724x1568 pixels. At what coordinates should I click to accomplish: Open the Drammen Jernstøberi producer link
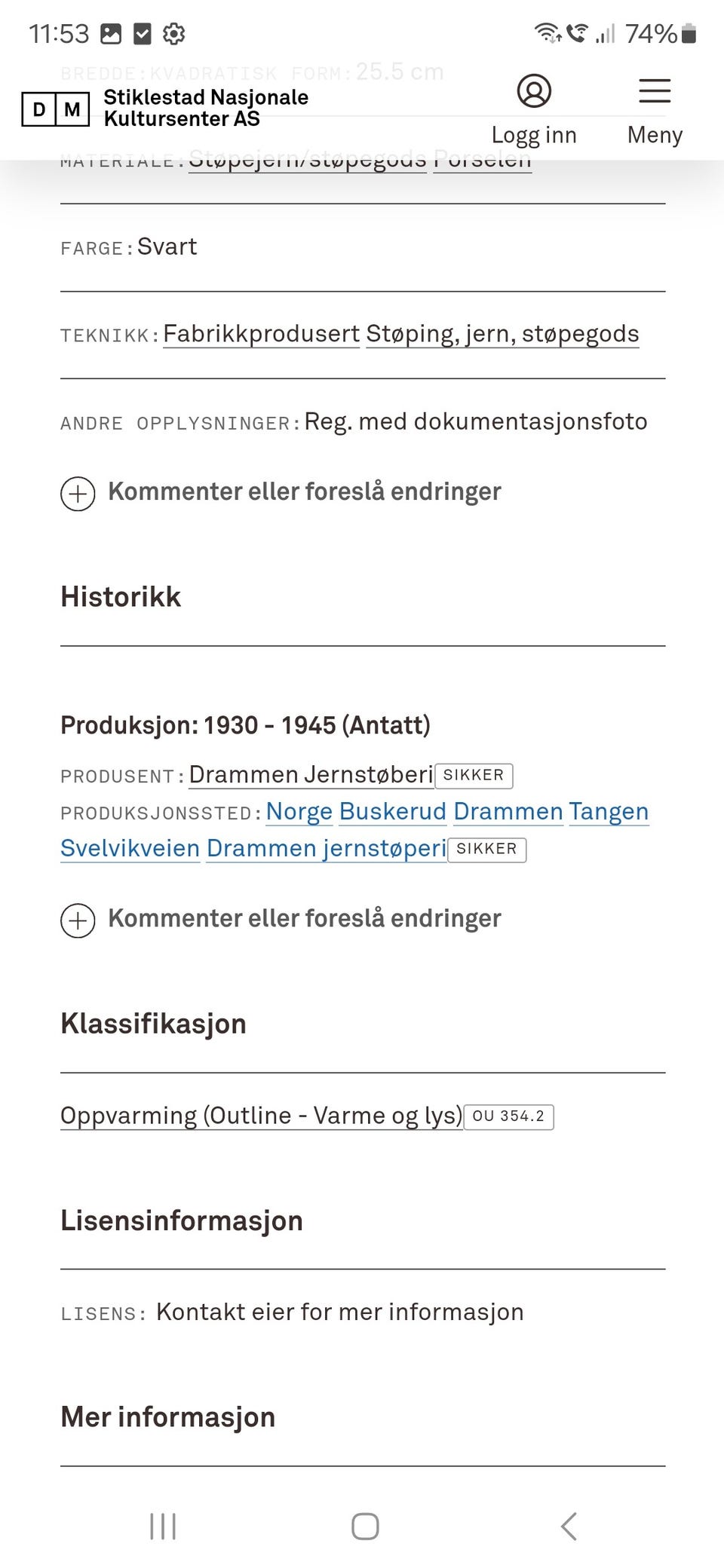pyautogui.click(x=311, y=775)
